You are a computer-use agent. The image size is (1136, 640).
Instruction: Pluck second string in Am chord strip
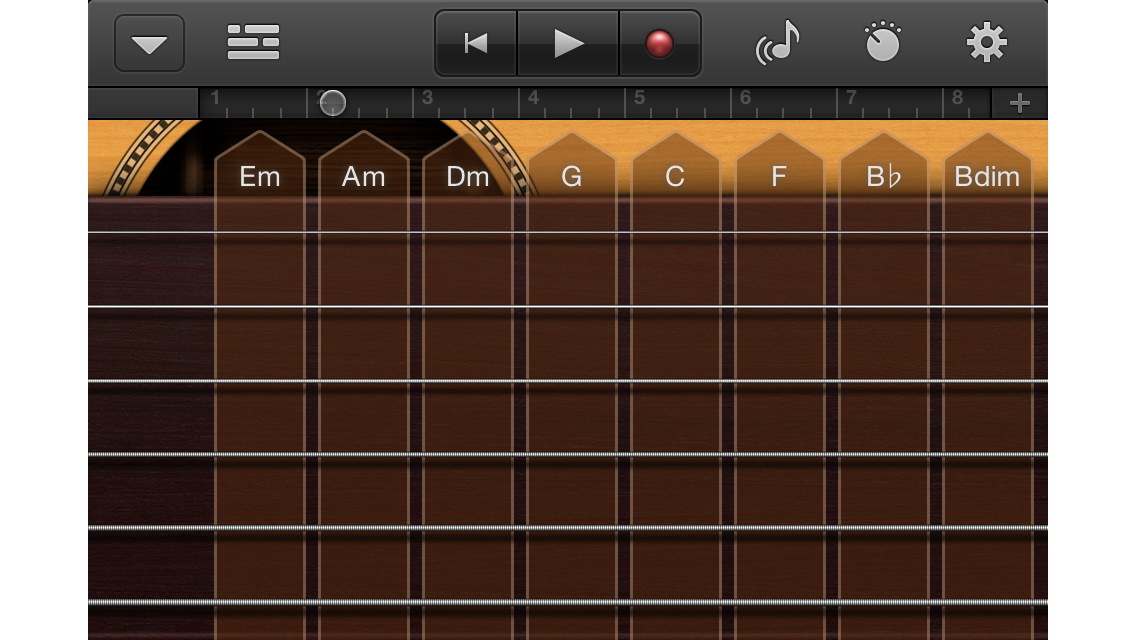click(364, 307)
